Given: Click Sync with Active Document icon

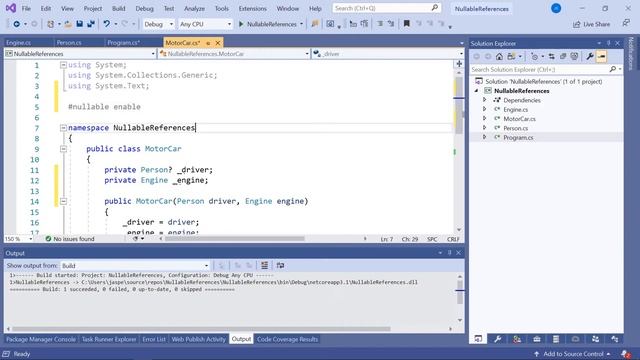Looking at the screenshot, I should tap(551, 56).
